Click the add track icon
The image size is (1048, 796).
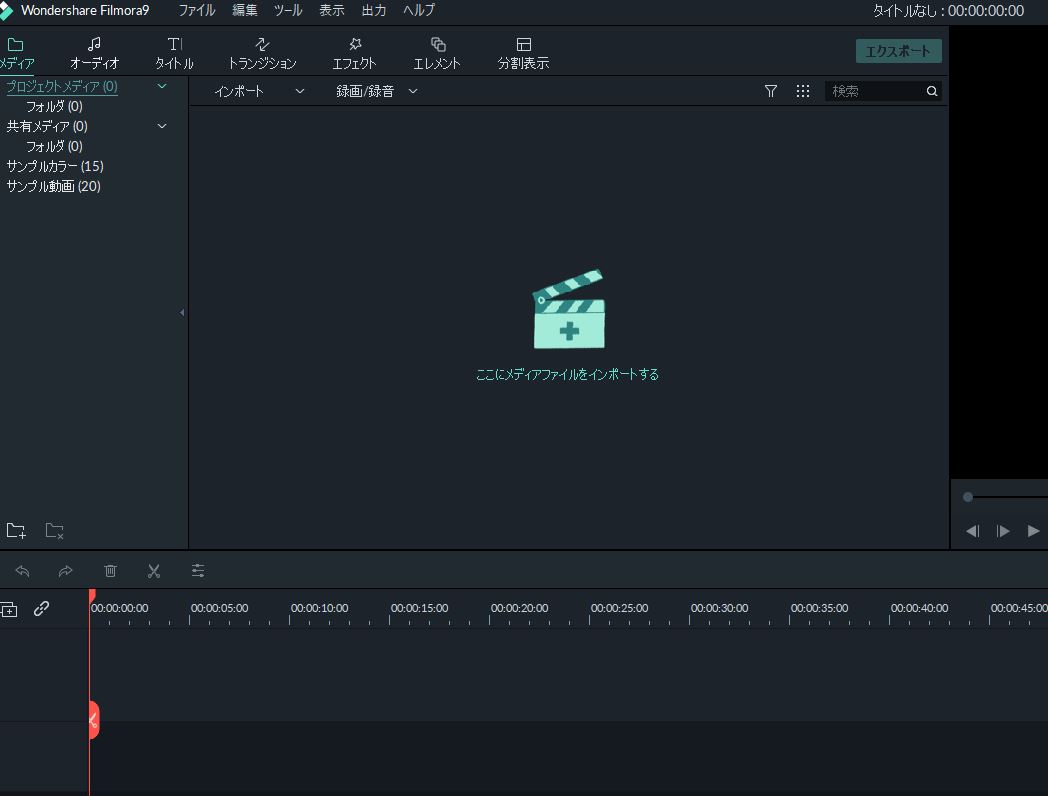9,610
